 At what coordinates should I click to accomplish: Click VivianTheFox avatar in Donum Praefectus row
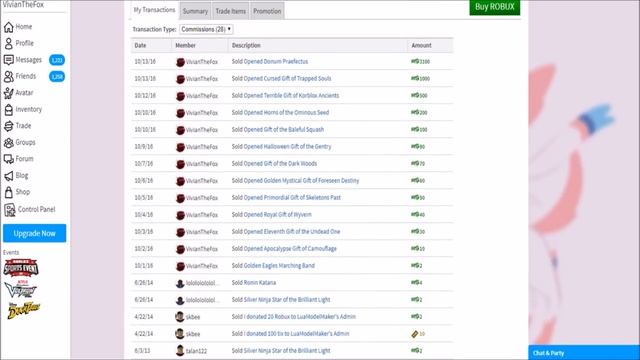pyautogui.click(x=180, y=62)
